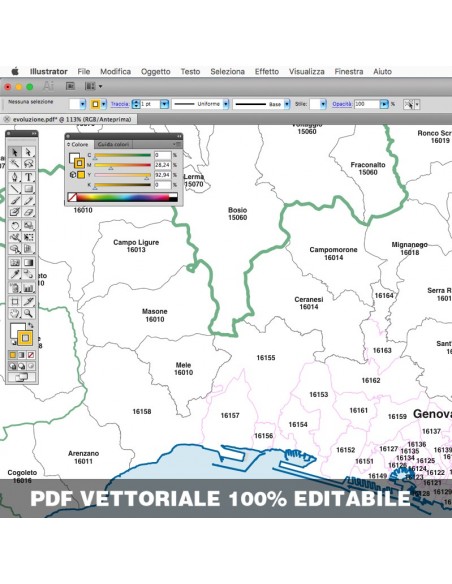
Task: Click the change screen mode button
Action: [x=22, y=377]
